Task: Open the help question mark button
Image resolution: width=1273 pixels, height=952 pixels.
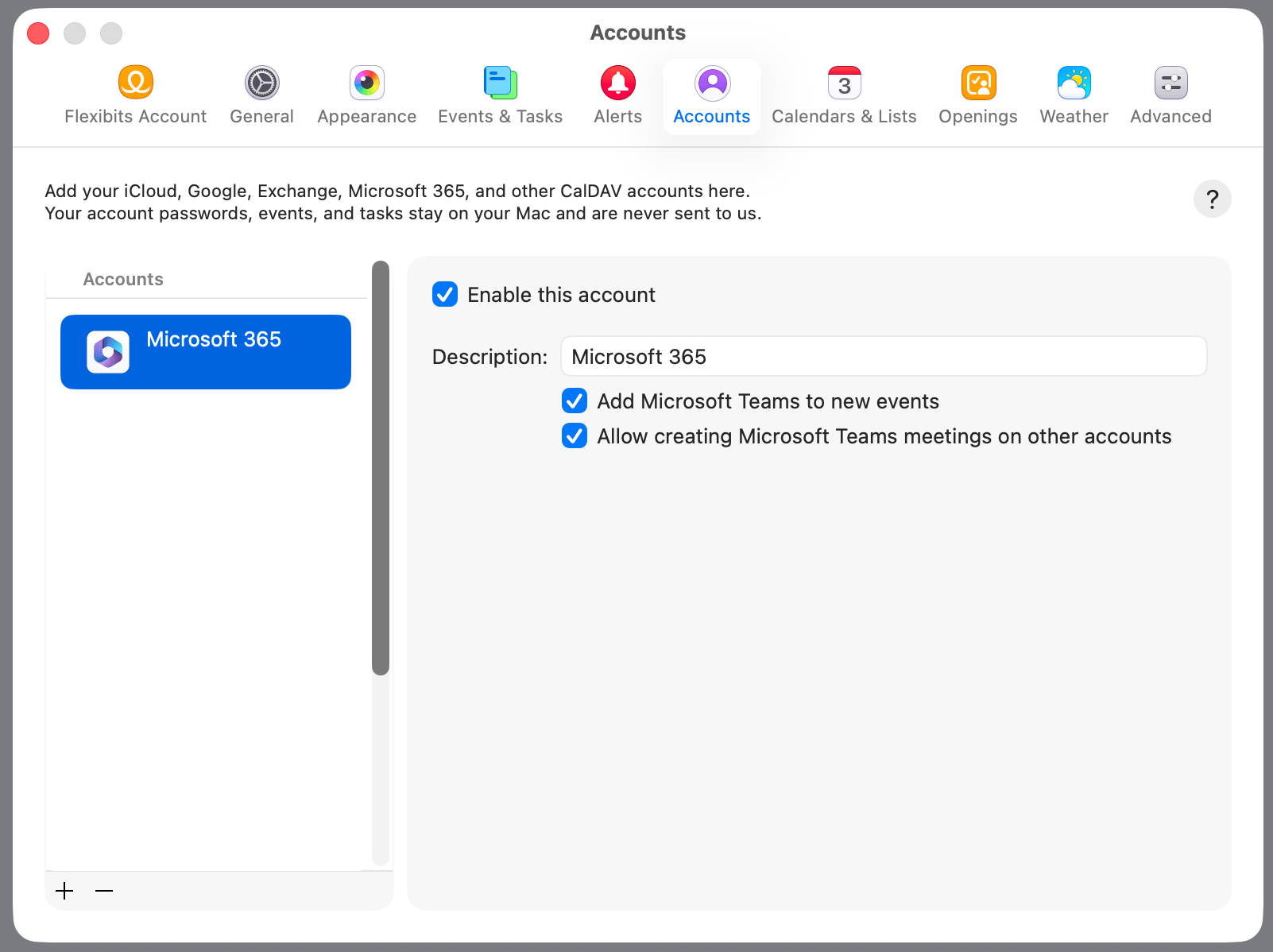Action: tap(1212, 199)
